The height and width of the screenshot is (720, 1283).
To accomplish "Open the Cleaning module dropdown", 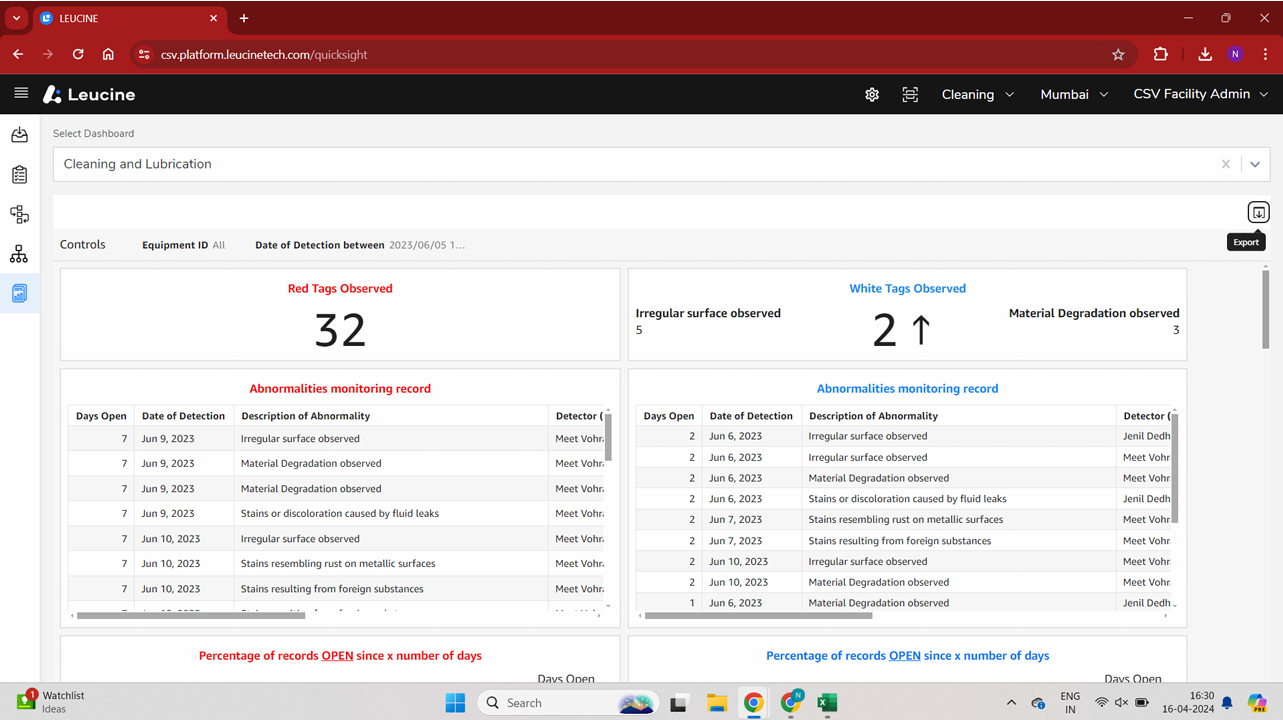I will (x=977, y=94).
